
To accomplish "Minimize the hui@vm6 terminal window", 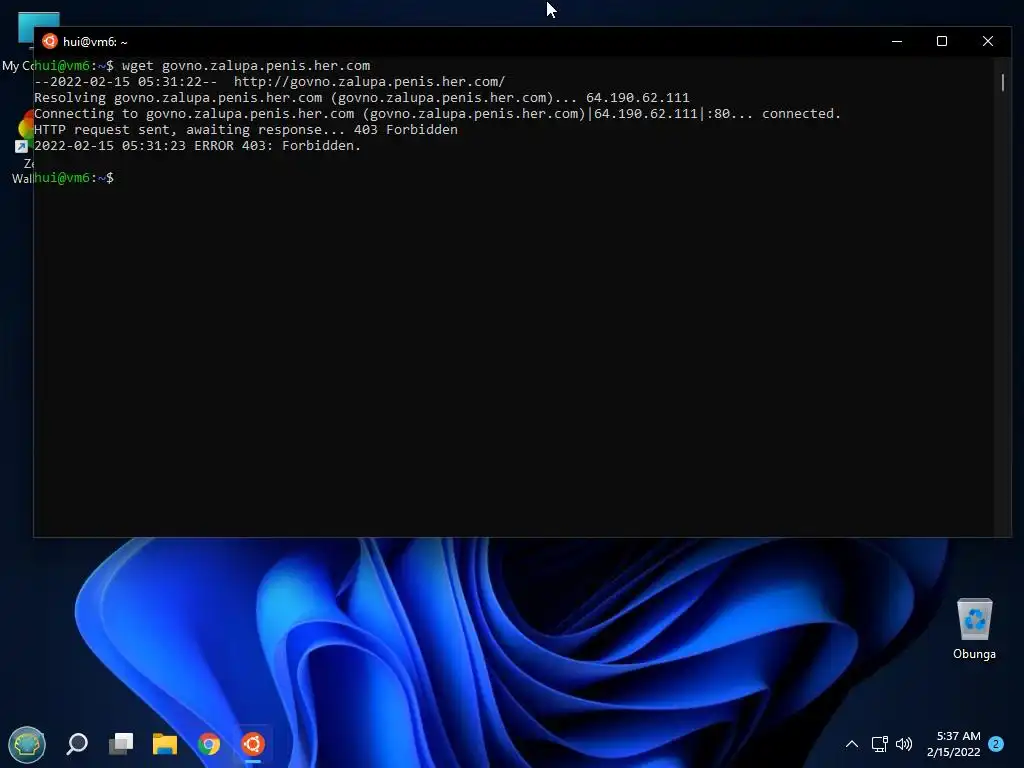I will (897, 41).
